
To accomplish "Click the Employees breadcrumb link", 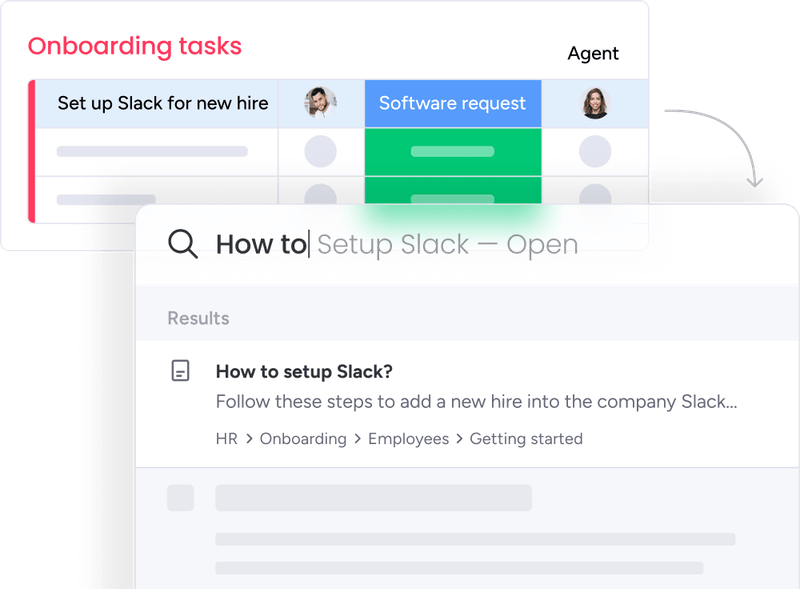I will pyautogui.click(x=409, y=439).
